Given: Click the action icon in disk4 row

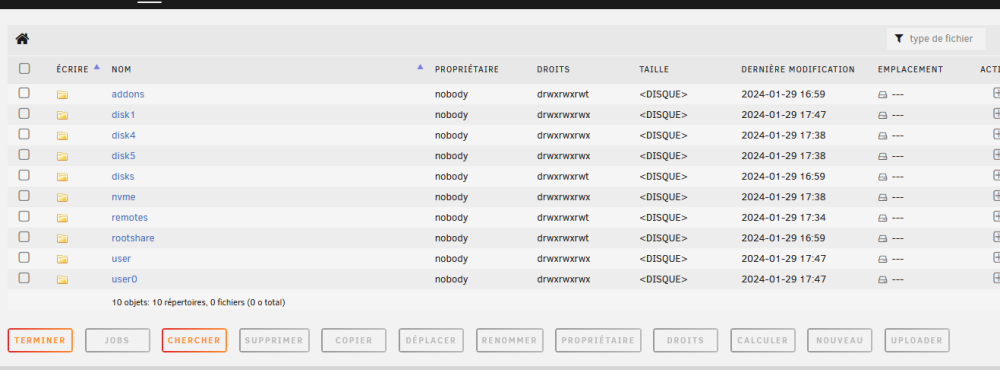Looking at the screenshot, I should (x=996, y=134).
